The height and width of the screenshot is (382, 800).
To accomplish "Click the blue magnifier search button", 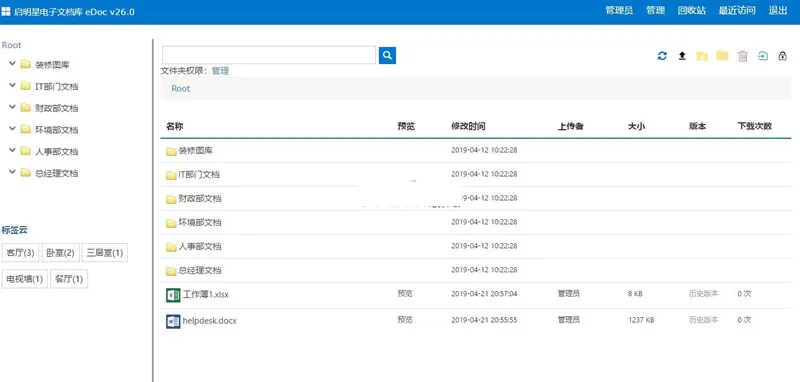I will click(x=387, y=55).
